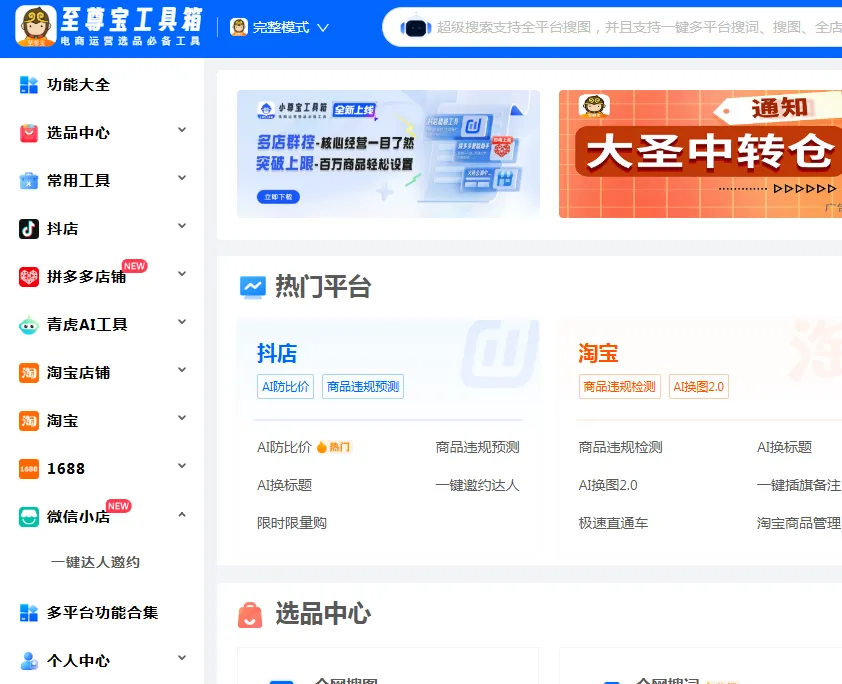
Task: Click the 立即下载 button on banner
Action: point(278,197)
